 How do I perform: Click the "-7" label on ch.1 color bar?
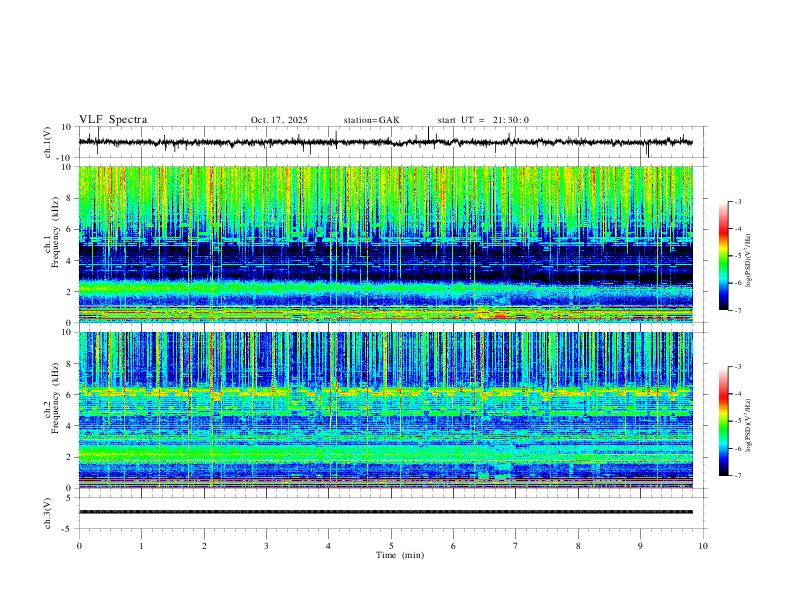click(x=738, y=311)
